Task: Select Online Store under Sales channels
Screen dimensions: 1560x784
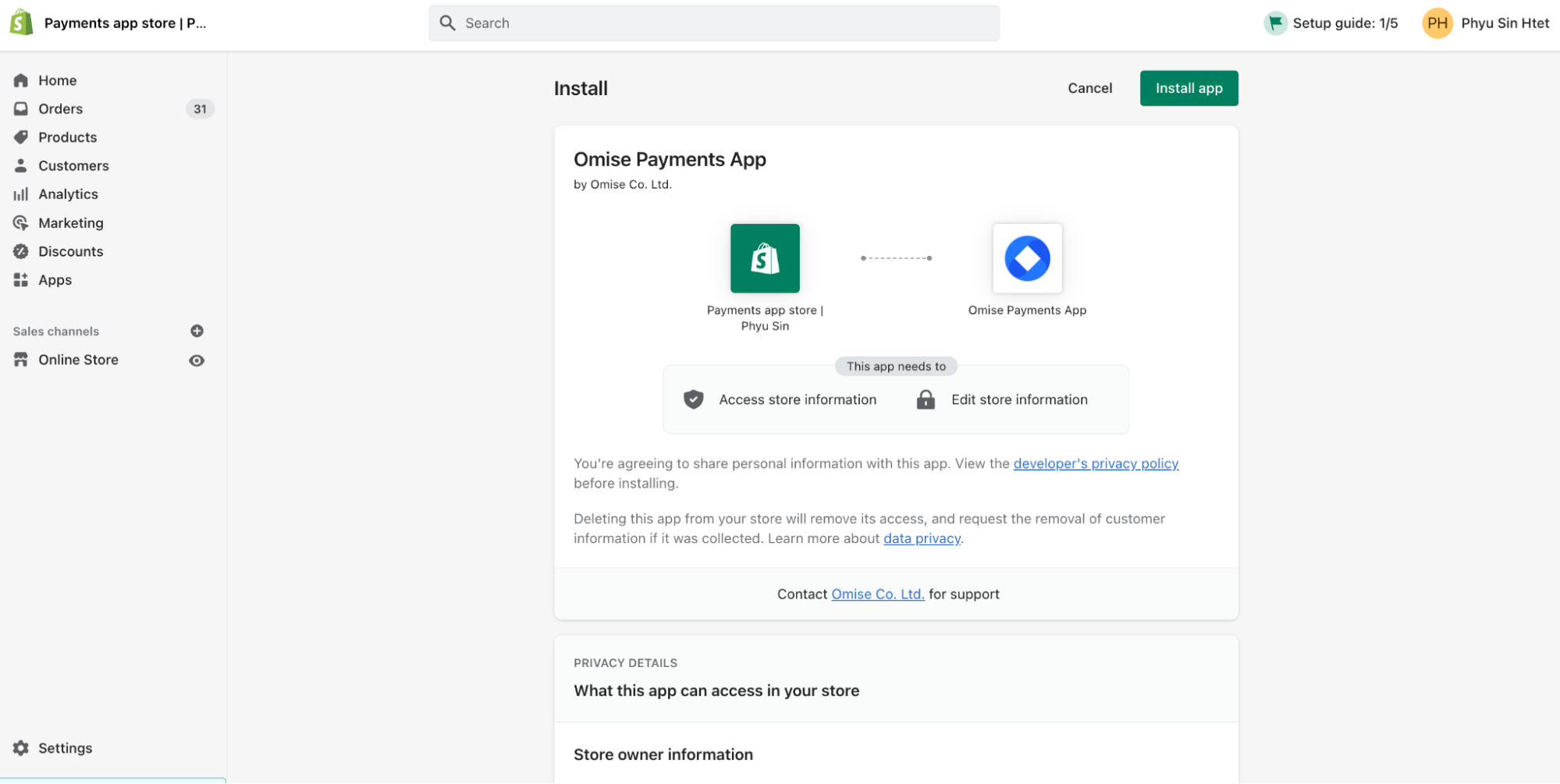Action: pyautogui.click(x=77, y=360)
